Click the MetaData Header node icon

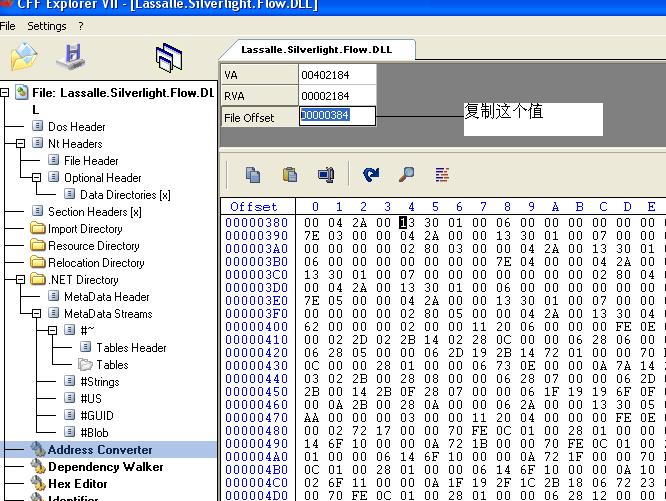[x=54, y=296]
